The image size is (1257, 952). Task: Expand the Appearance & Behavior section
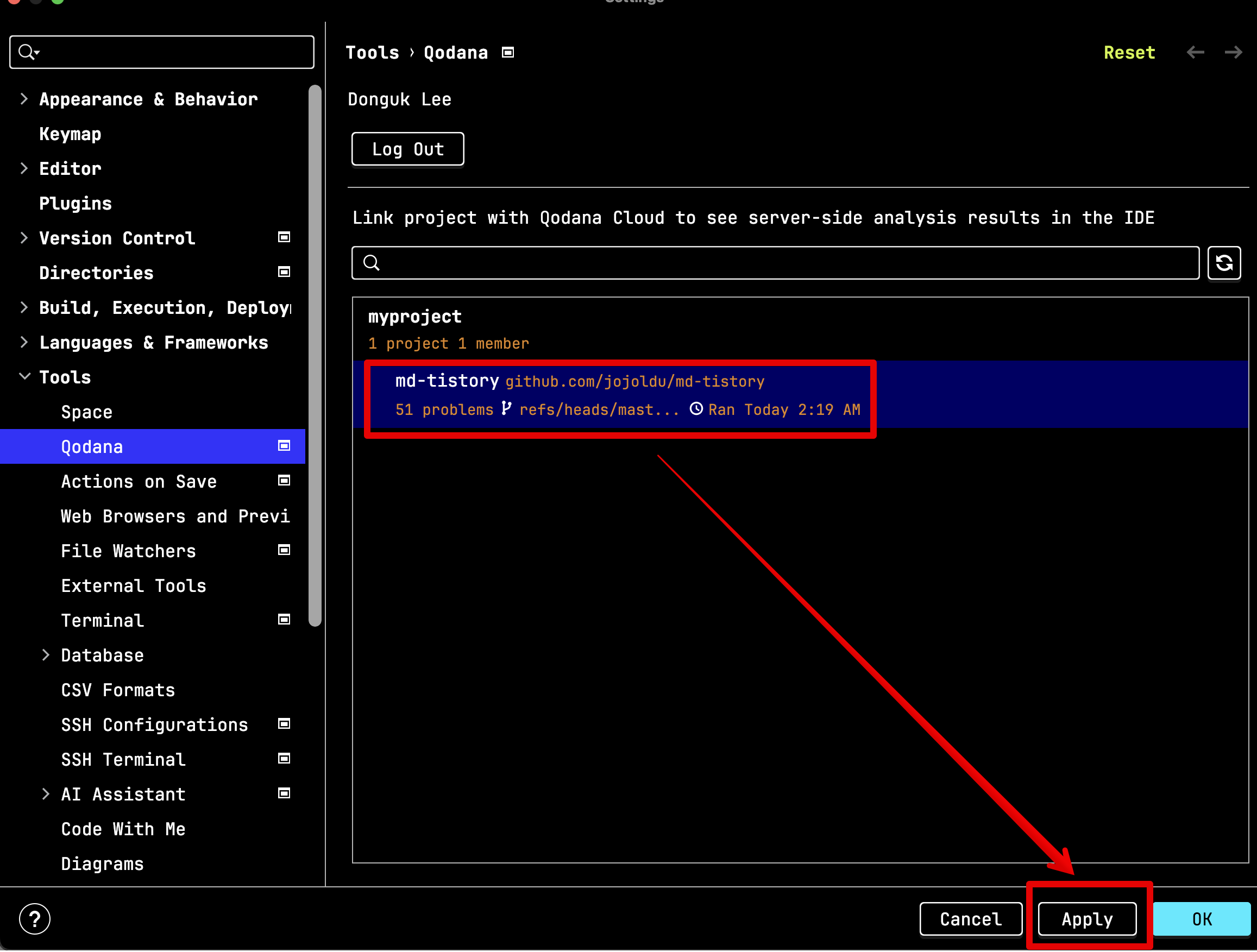(24, 98)
